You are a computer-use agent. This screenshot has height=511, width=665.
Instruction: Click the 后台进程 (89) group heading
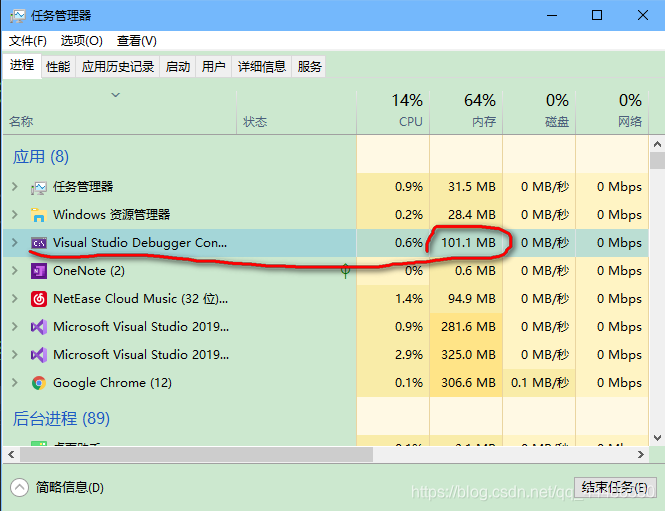click(61, 419)
